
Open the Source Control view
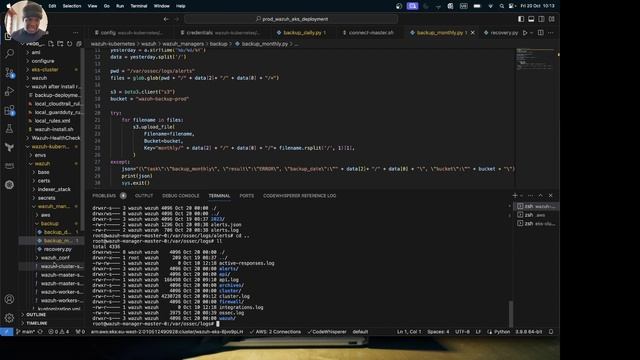coord(9,72)
